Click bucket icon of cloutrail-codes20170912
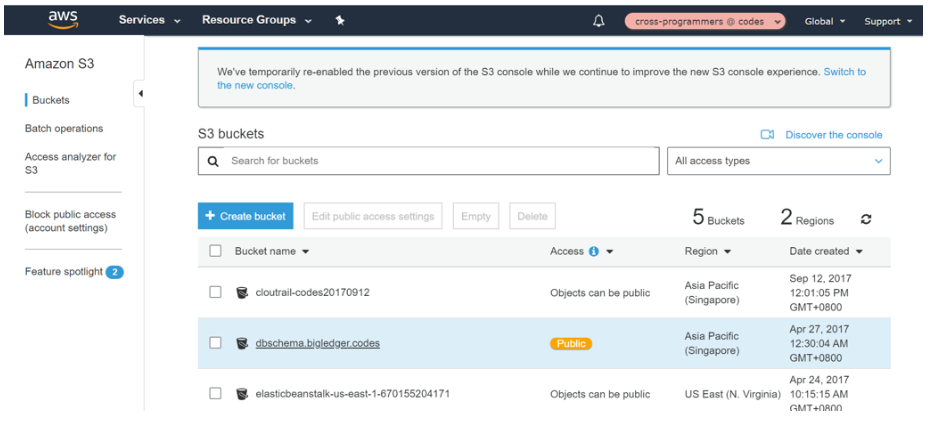 (242, 293)
